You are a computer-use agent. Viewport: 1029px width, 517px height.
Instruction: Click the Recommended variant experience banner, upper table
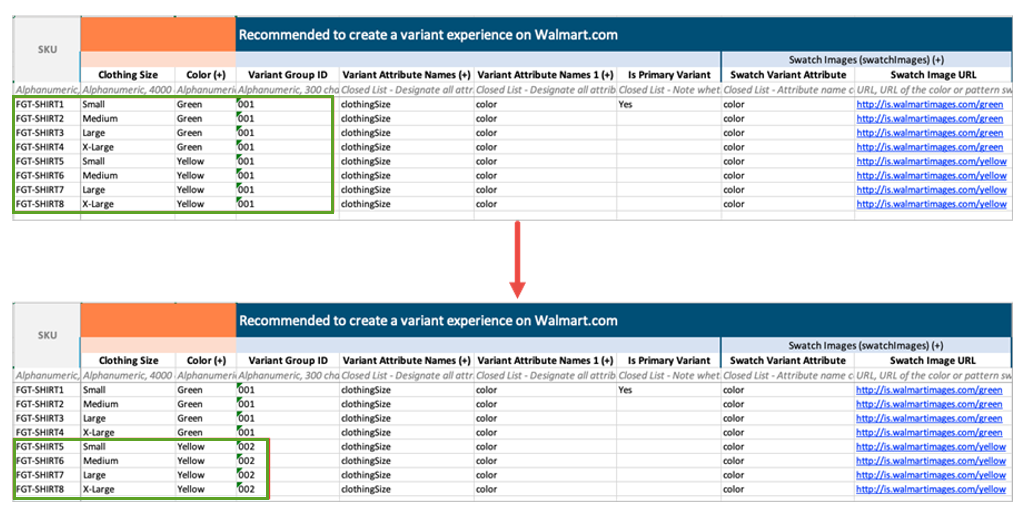[x=623, y=35]
